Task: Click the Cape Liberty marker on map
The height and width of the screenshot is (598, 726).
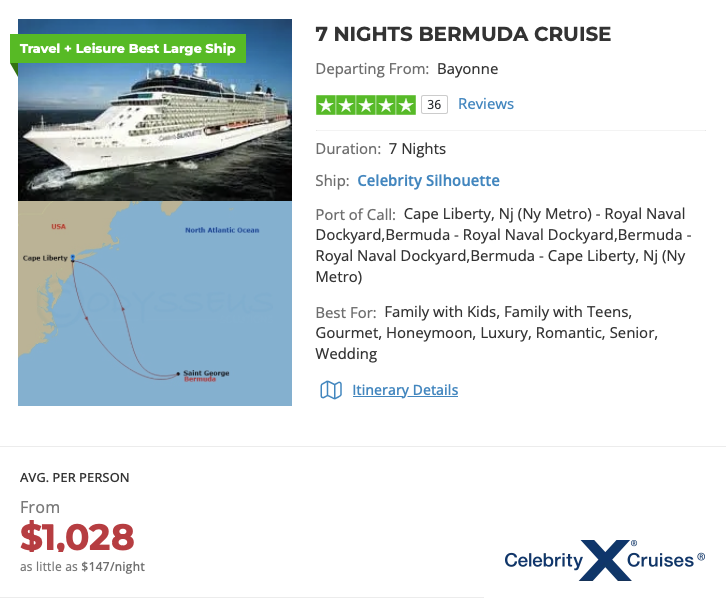Action: tap(73, 258)
